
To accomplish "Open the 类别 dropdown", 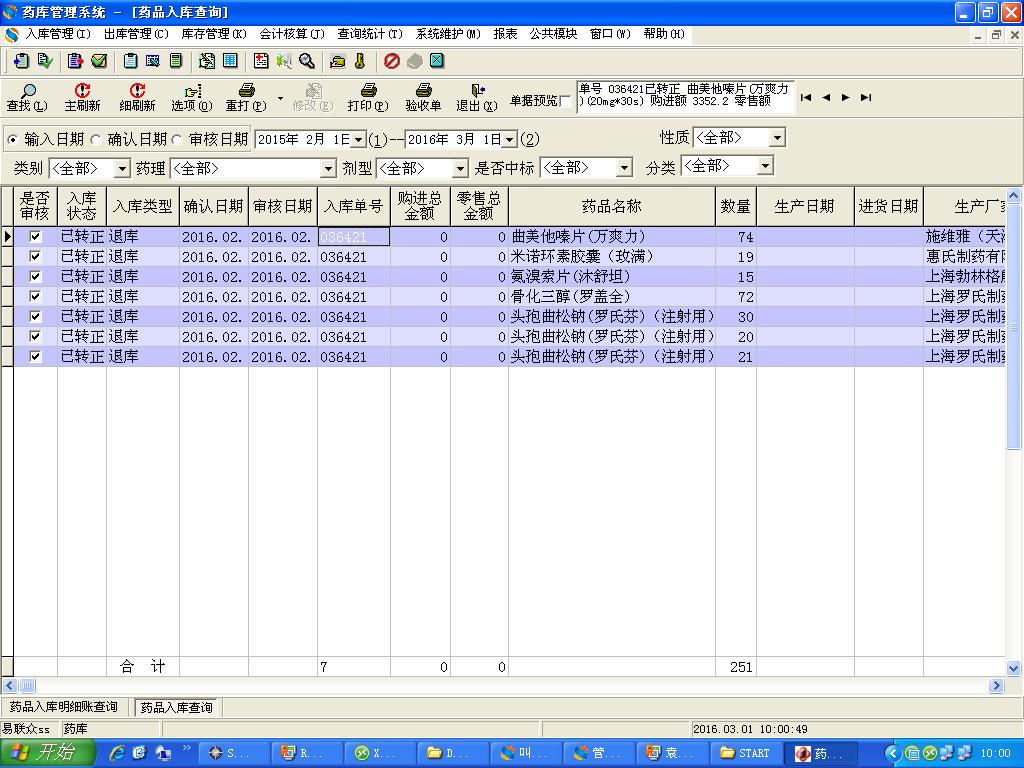I will click(122, 168).
